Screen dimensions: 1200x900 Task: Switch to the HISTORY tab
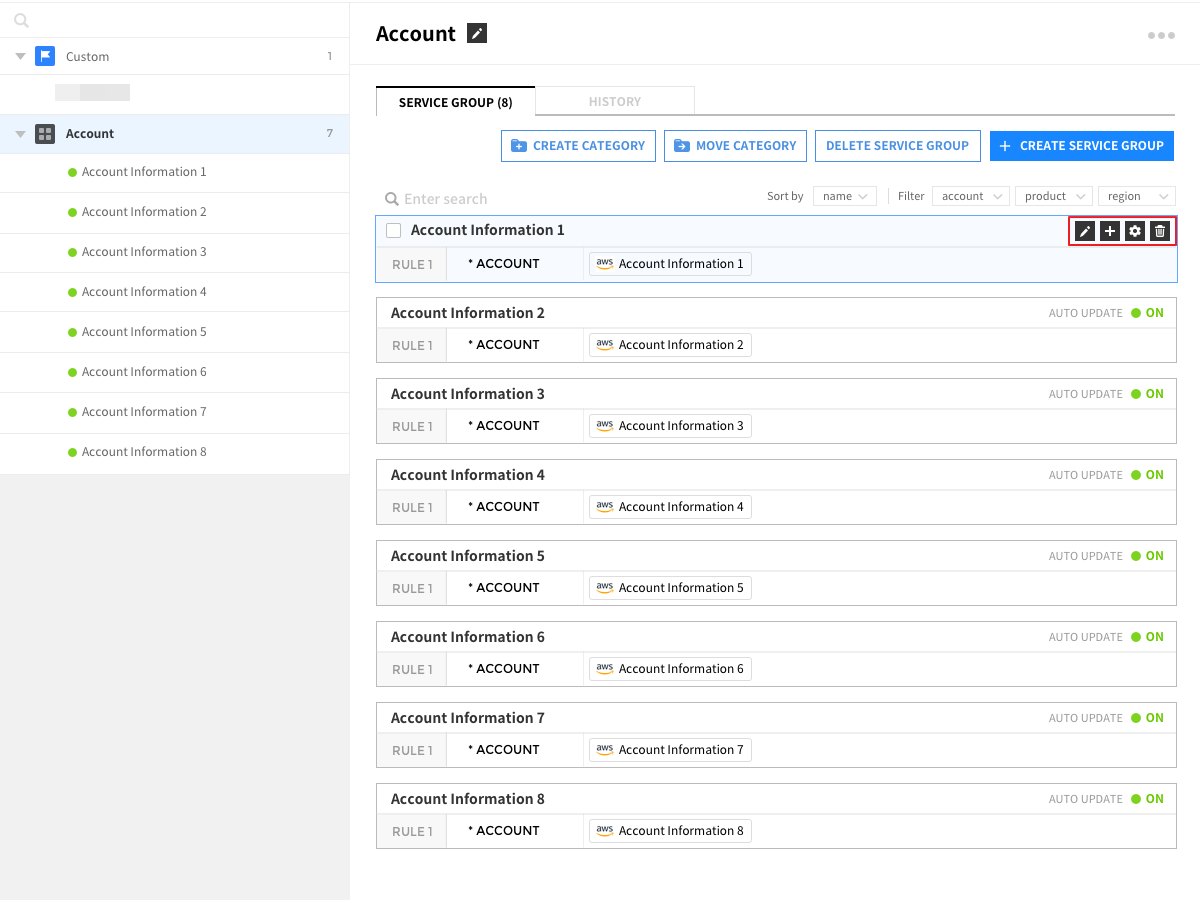pyautogui.click(x=614, y=101)
